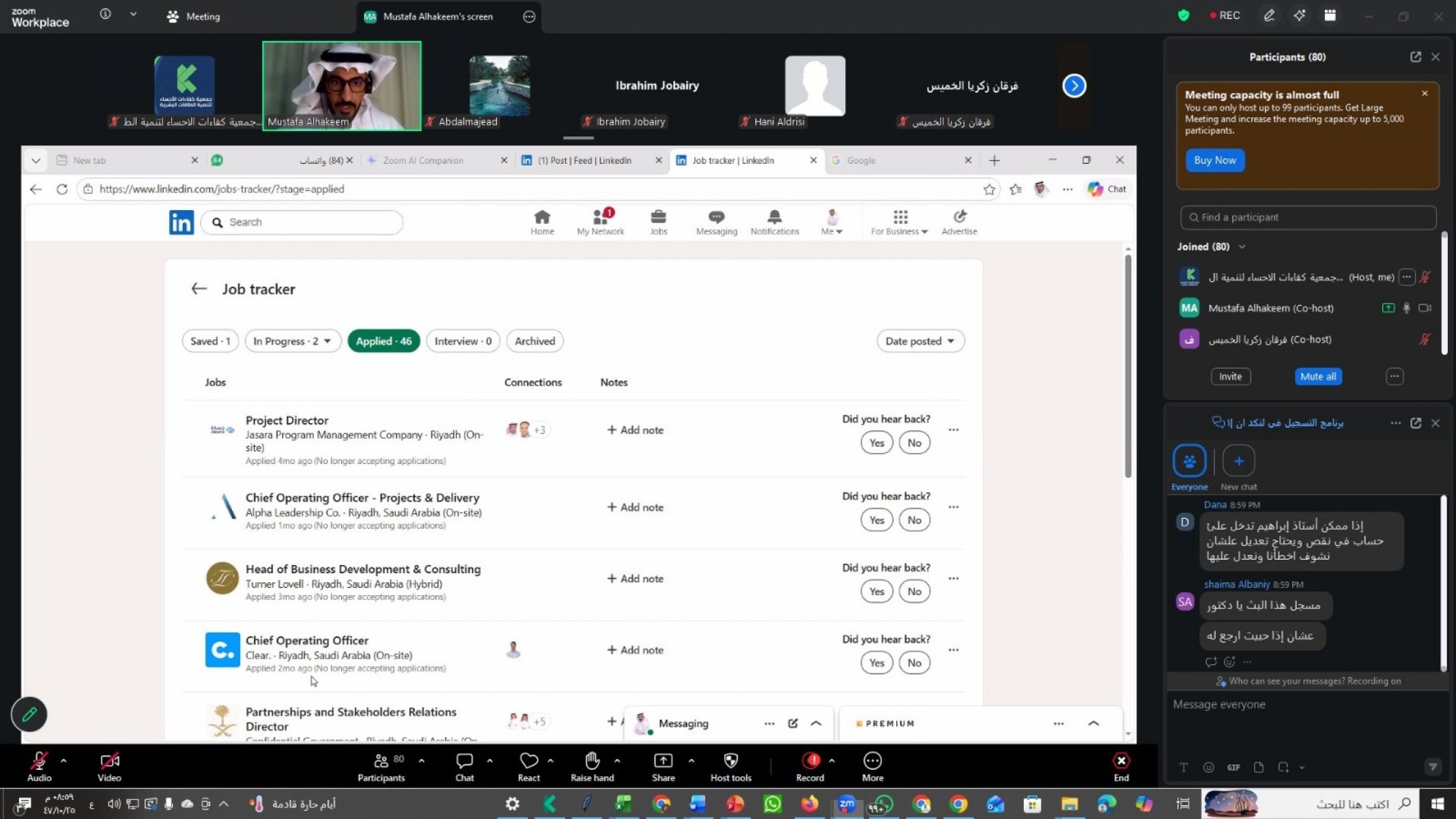This screenshot has width=1456, height=819.
Task: Open Host tools shield icon
Action: [x=730, y=761]
